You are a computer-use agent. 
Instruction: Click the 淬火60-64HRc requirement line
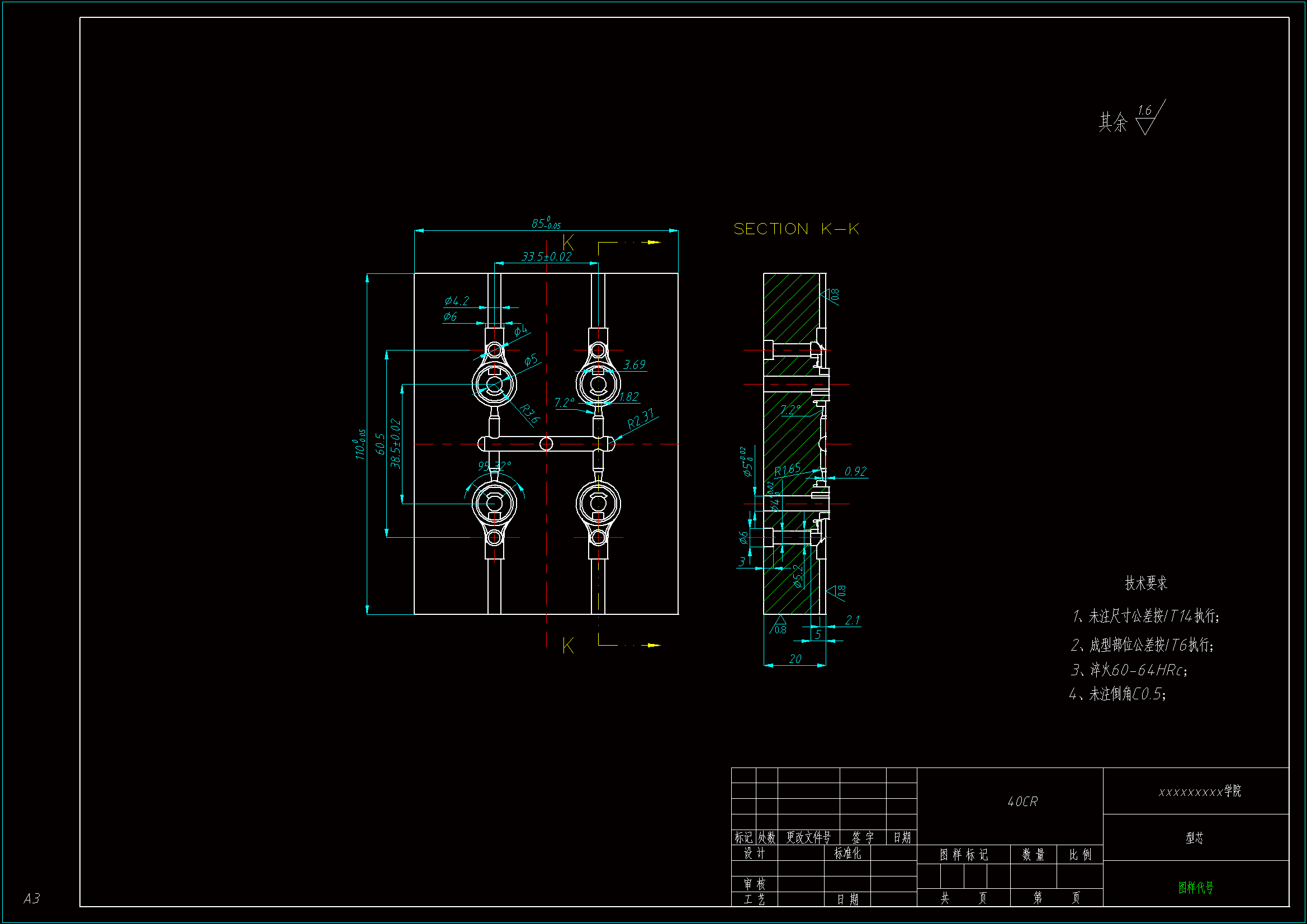point(1129,670)
